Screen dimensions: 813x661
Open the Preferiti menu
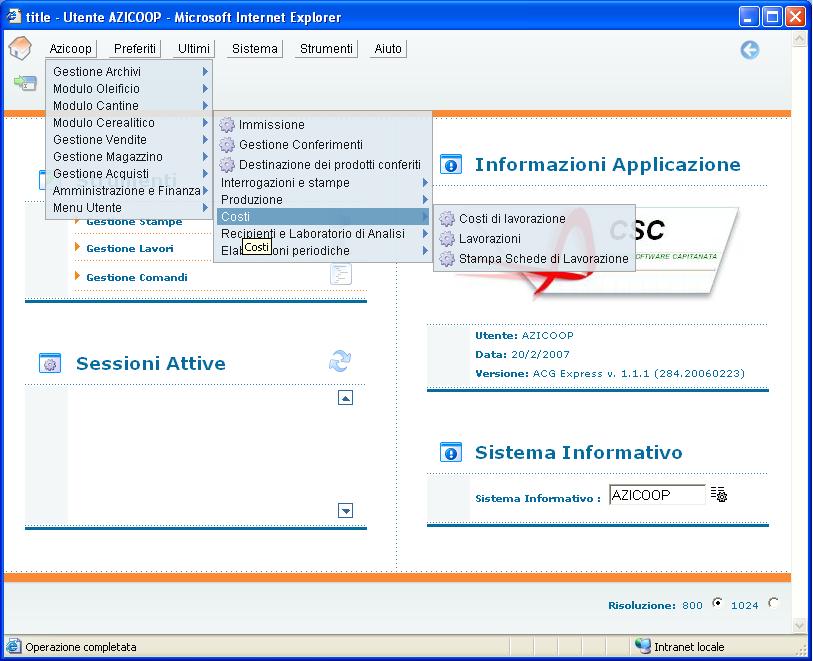[x=135, y=49]
